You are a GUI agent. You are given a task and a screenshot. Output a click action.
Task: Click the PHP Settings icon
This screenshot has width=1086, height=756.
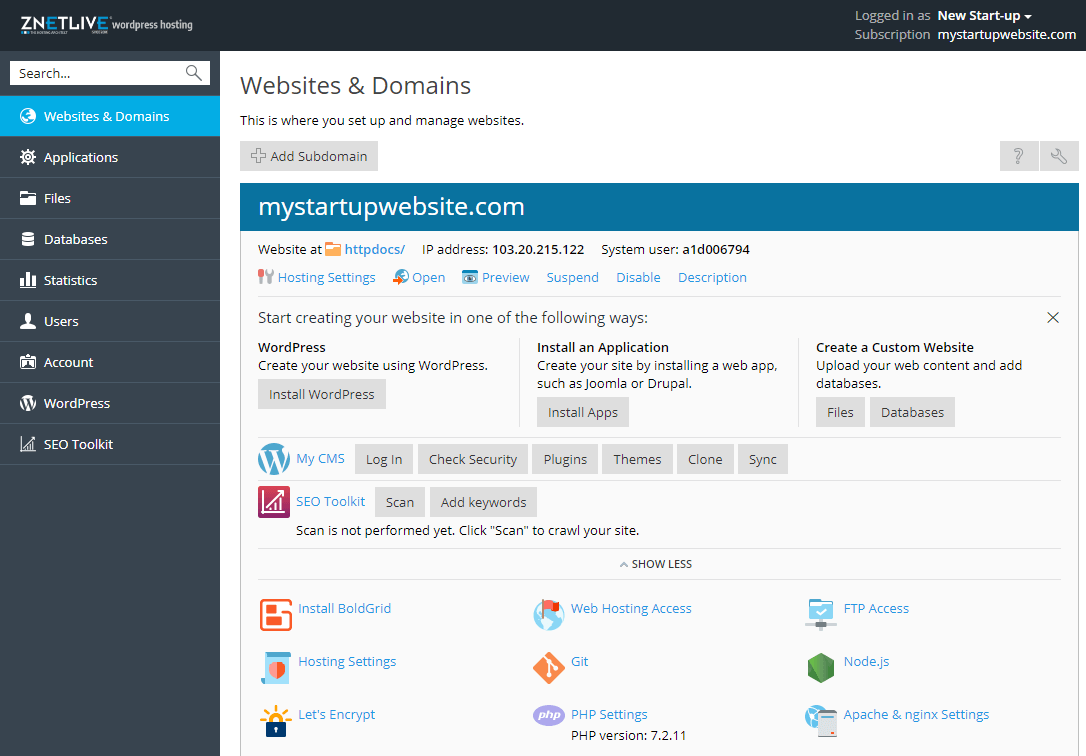pyautogui.click(x=549, y=716)
